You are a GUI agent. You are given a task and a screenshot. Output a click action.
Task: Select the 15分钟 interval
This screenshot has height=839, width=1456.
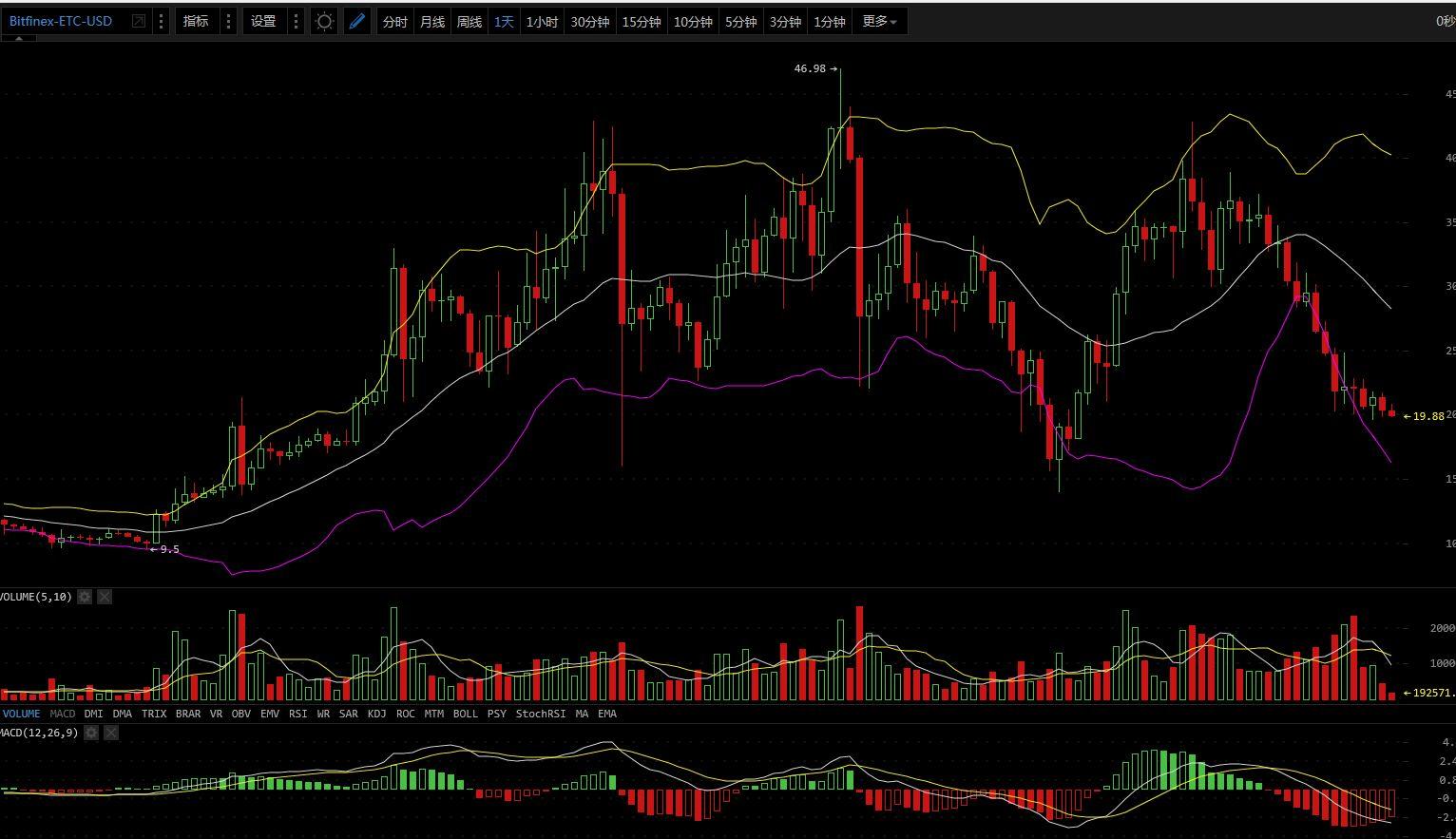641,22
